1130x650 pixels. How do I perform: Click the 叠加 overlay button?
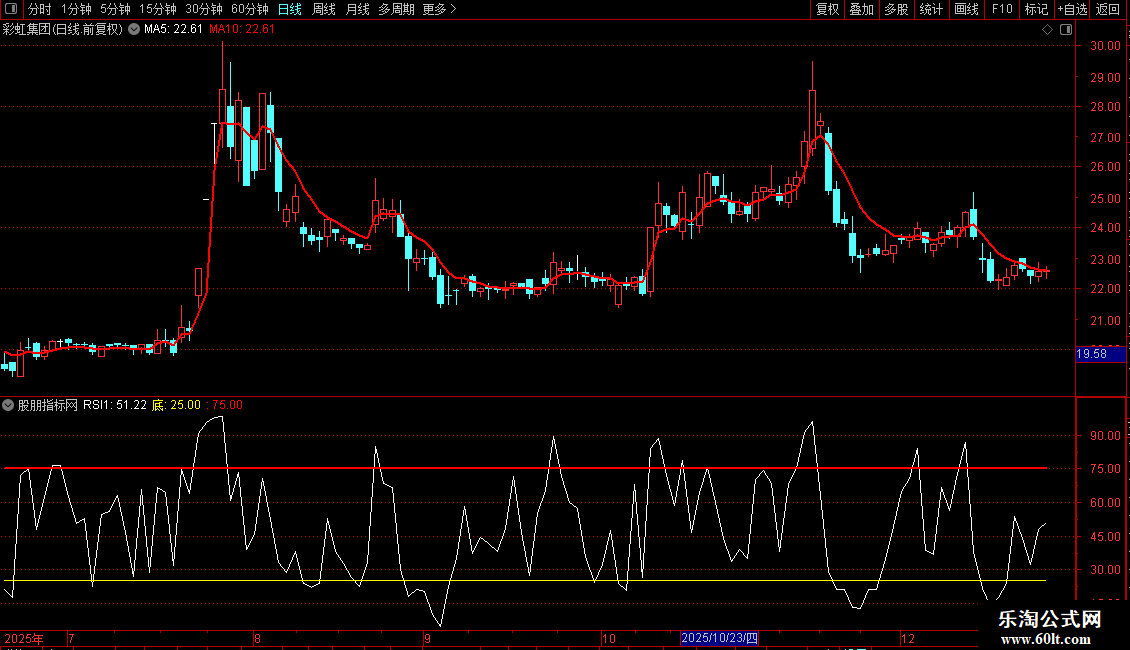(861, 9)
